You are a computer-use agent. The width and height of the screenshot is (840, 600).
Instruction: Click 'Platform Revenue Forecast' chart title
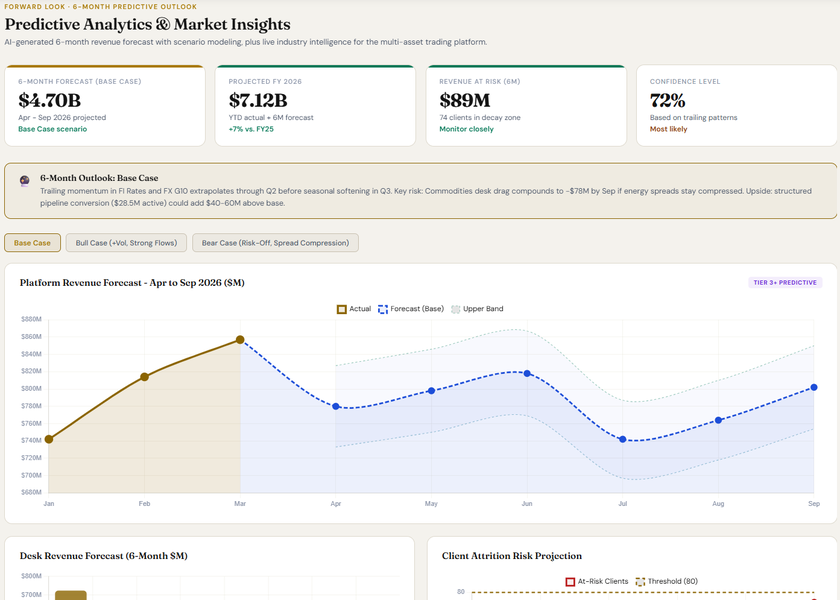click(x=132, y=283)
